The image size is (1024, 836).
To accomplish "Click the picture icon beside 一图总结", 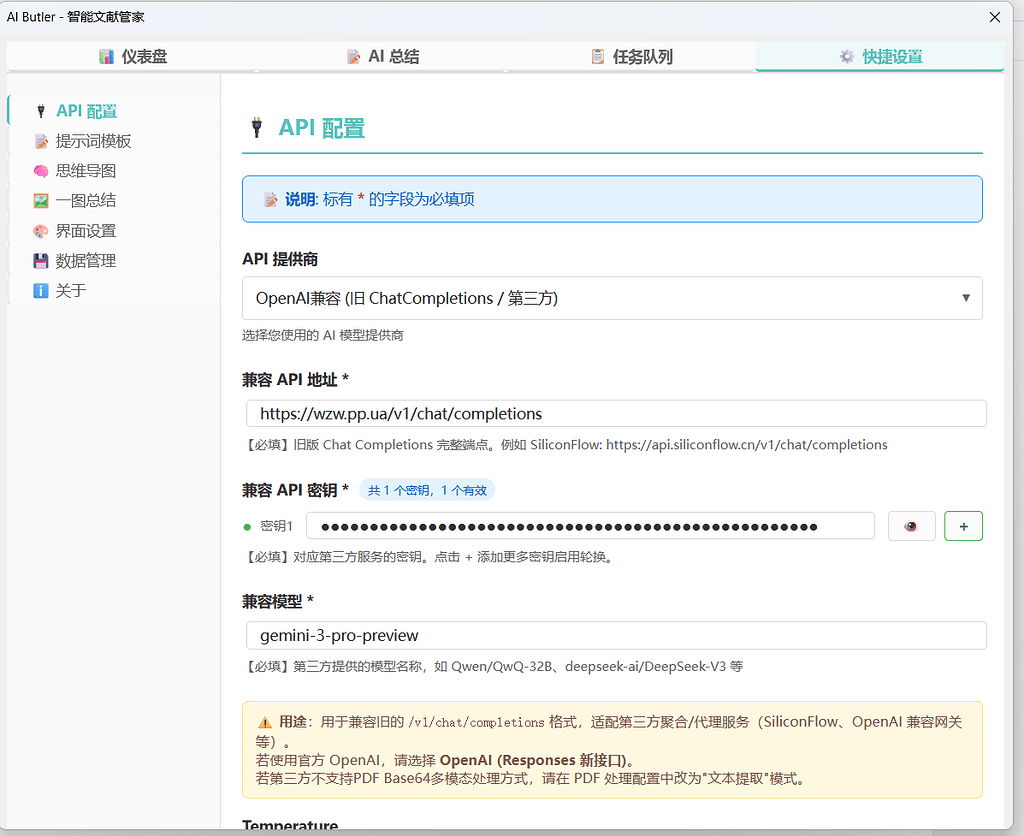I will pos(41,201).
